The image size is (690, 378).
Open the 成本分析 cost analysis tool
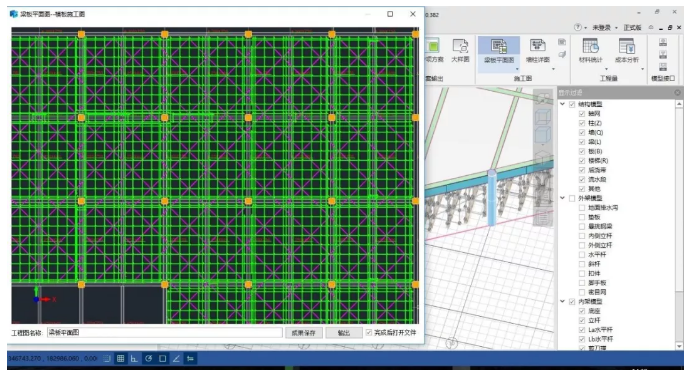627,51
